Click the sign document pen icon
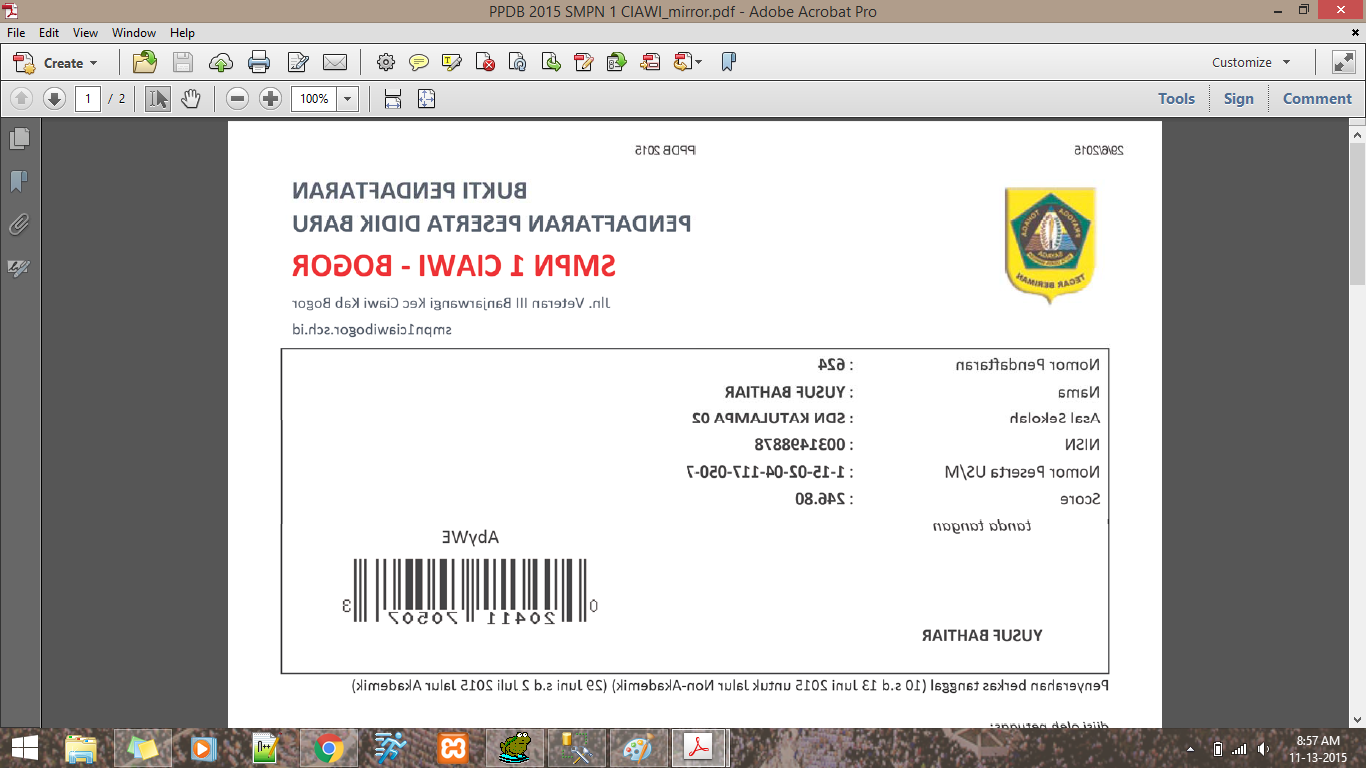Image resolution: width=1366 pixels, height=768 pixels. pos(297,62)
